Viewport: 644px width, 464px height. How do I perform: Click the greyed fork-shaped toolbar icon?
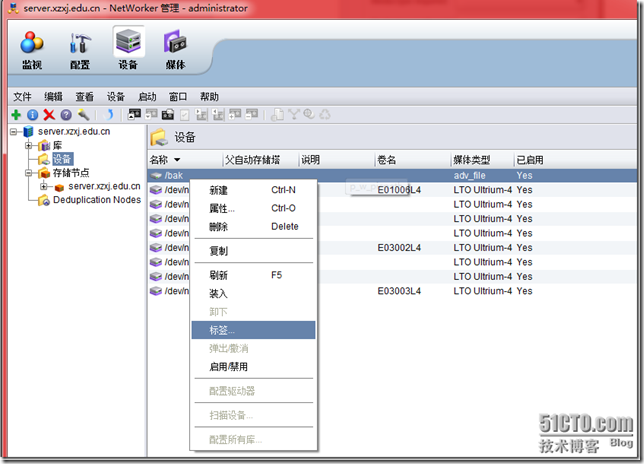pos(293,114)
